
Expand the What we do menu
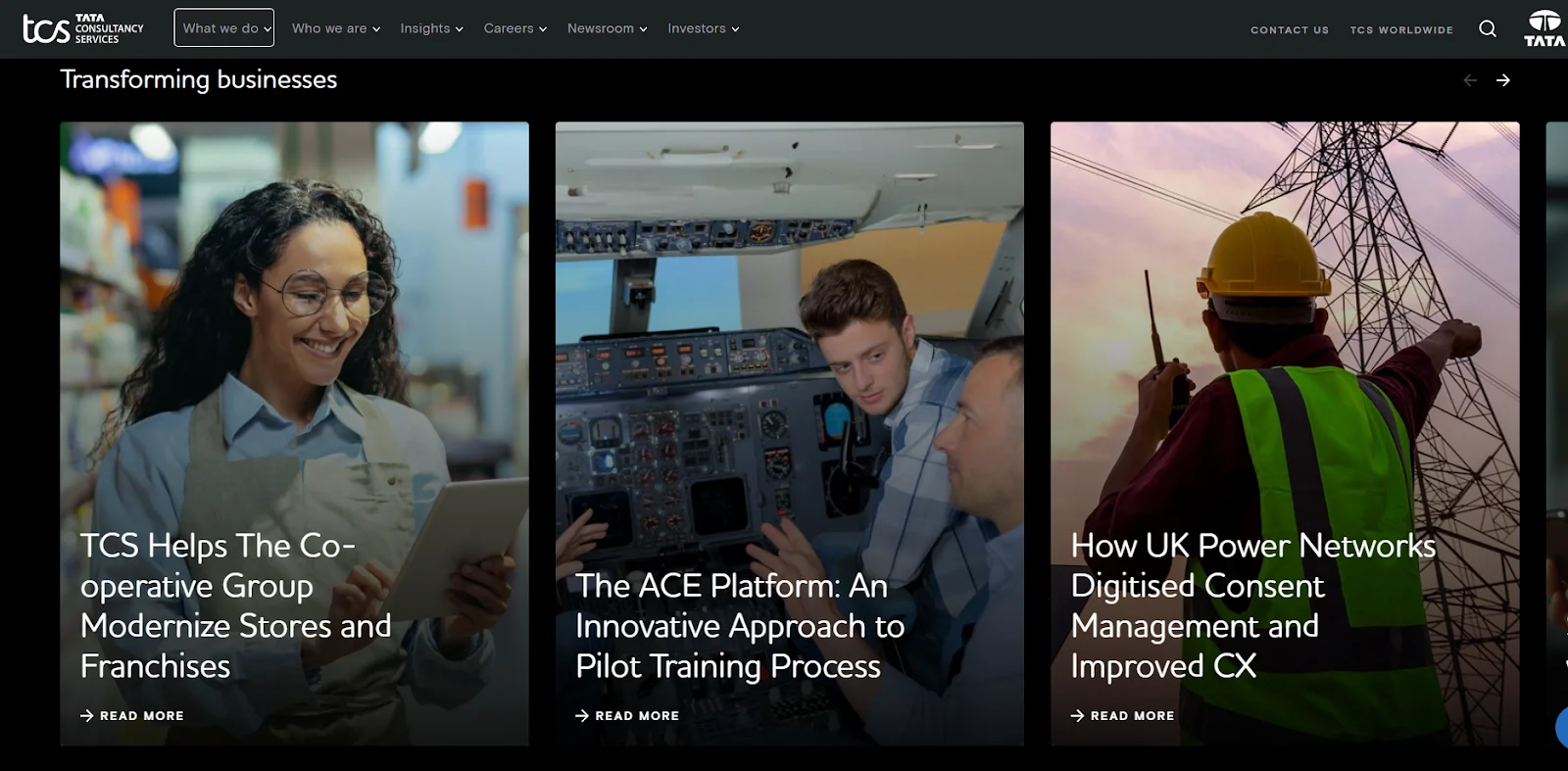tap(224, 28)
